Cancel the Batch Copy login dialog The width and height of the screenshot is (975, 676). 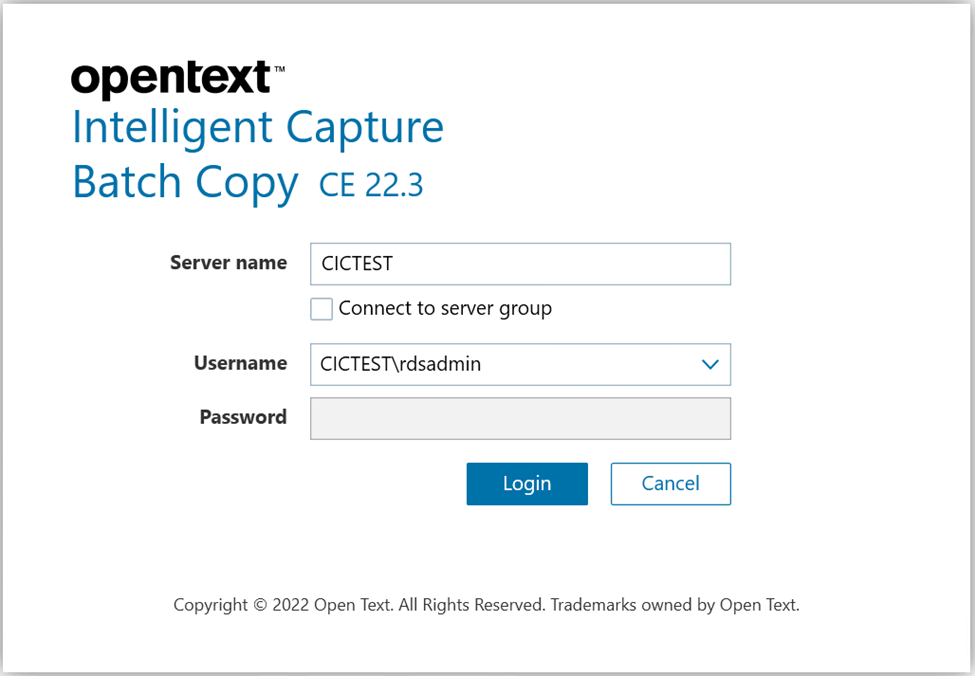[670, 483]
